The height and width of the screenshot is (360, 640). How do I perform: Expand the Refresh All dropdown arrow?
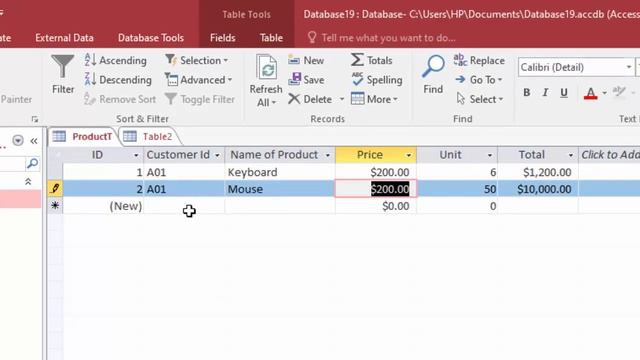pos(273,103)
